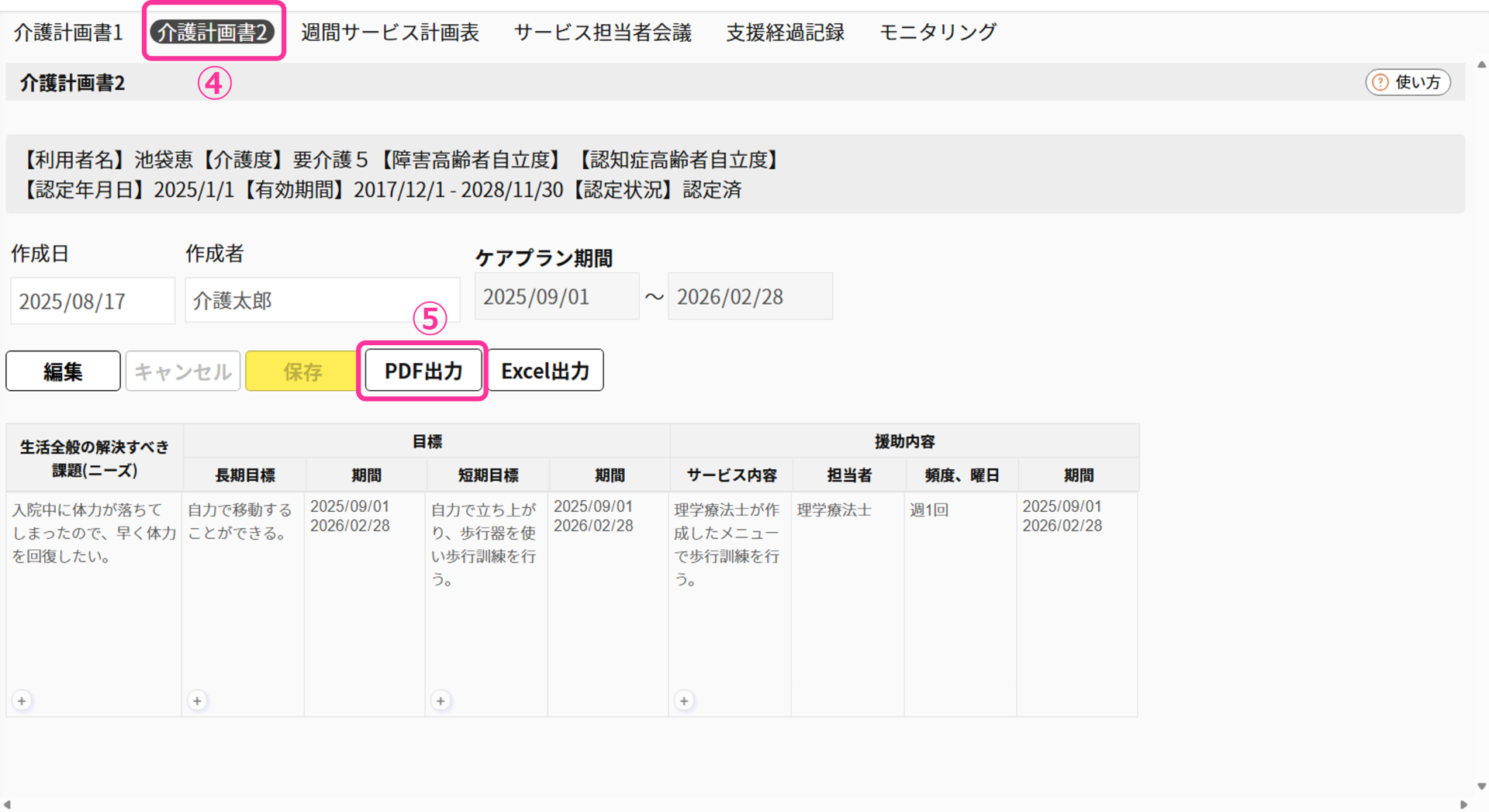Image resolution: width=1489 pixels, height=812 pixels.
Task: Select the 介護計画書2 tab
Action: pos(212,33)
